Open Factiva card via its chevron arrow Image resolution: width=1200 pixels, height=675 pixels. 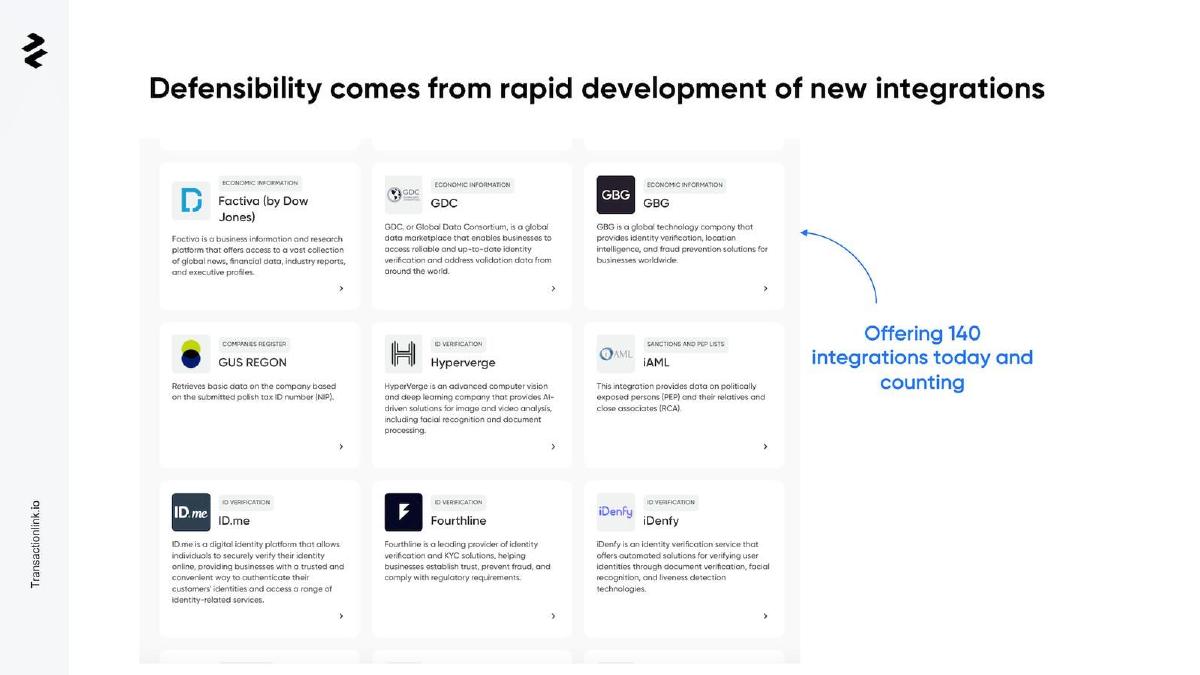(x=341, y=289)
